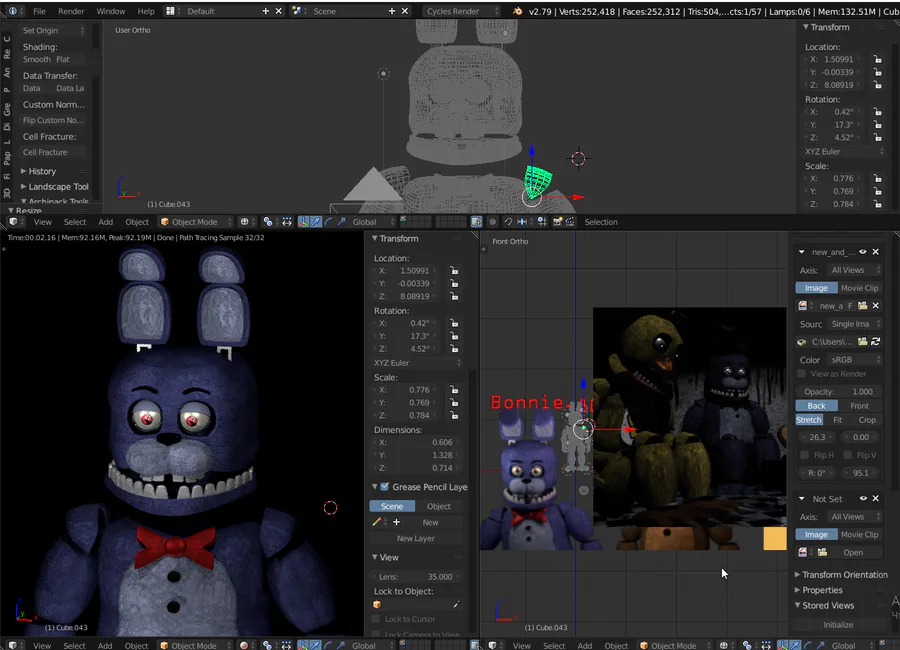Viewport: 900px width, 650px height.
Task: Select the Fit image framing option
Action: click(838, 420)
